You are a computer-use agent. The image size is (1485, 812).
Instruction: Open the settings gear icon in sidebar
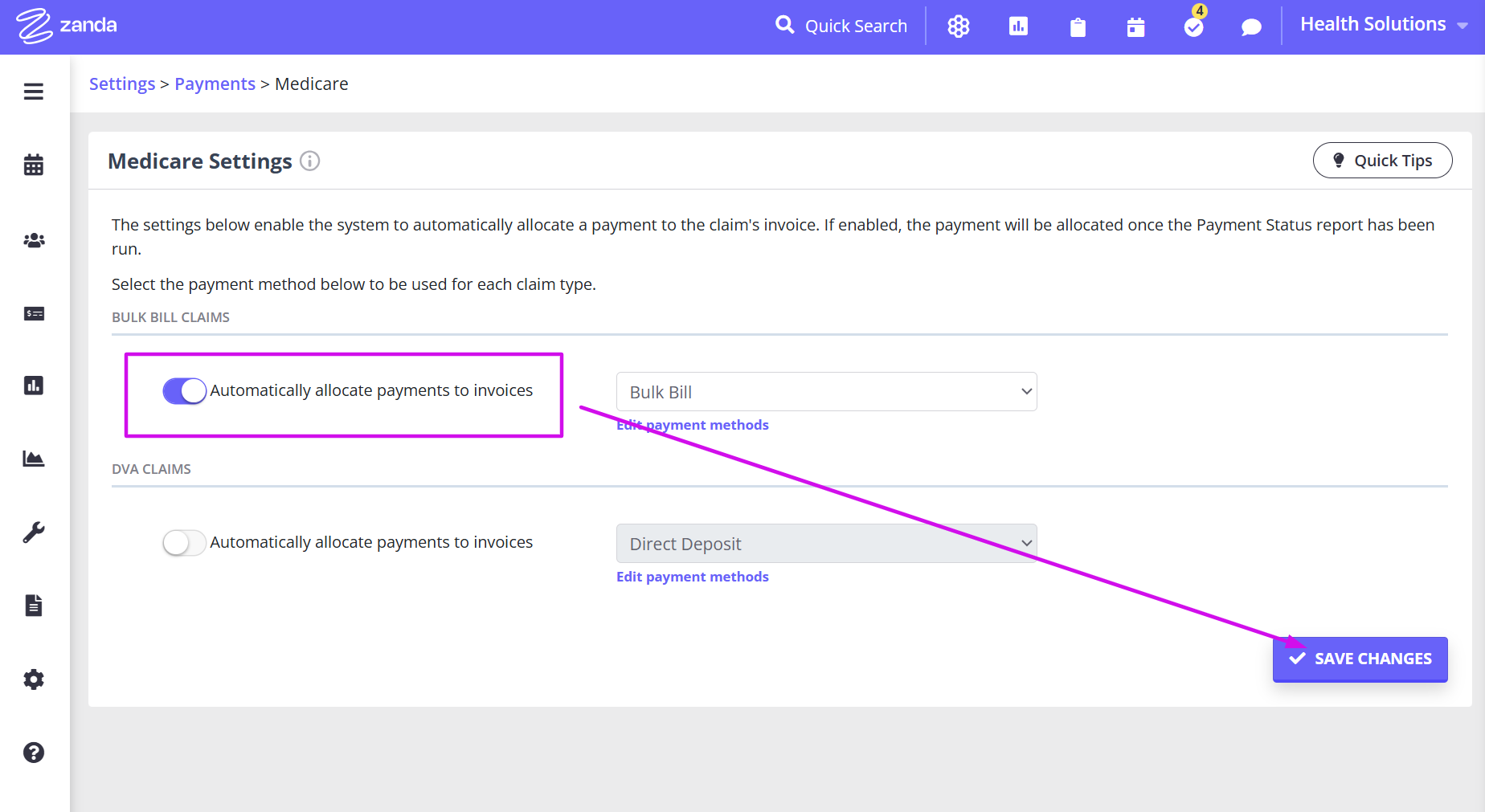(34, 679)
